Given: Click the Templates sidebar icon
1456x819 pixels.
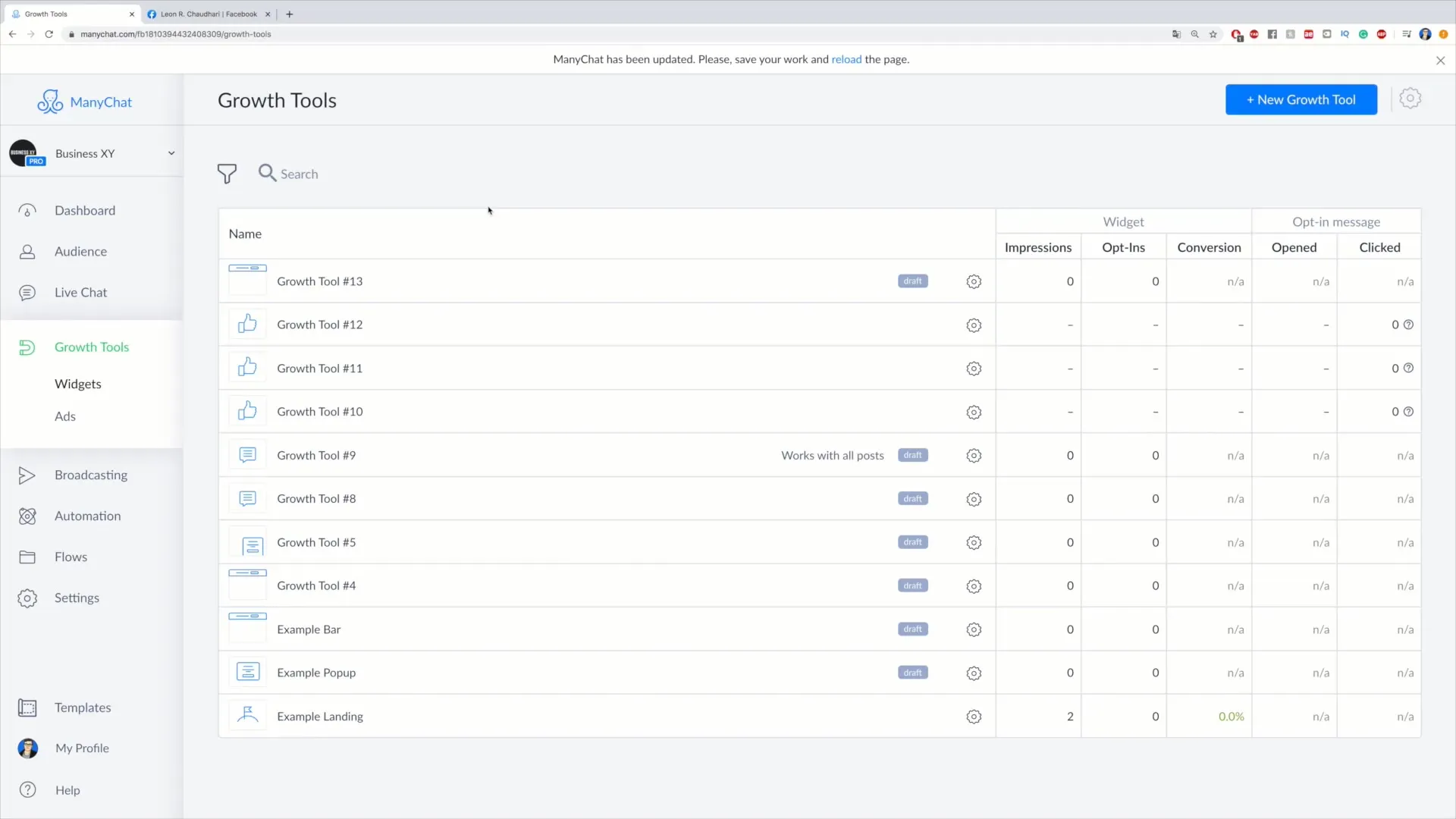Looking at the screenshot, I should [27, 707].
